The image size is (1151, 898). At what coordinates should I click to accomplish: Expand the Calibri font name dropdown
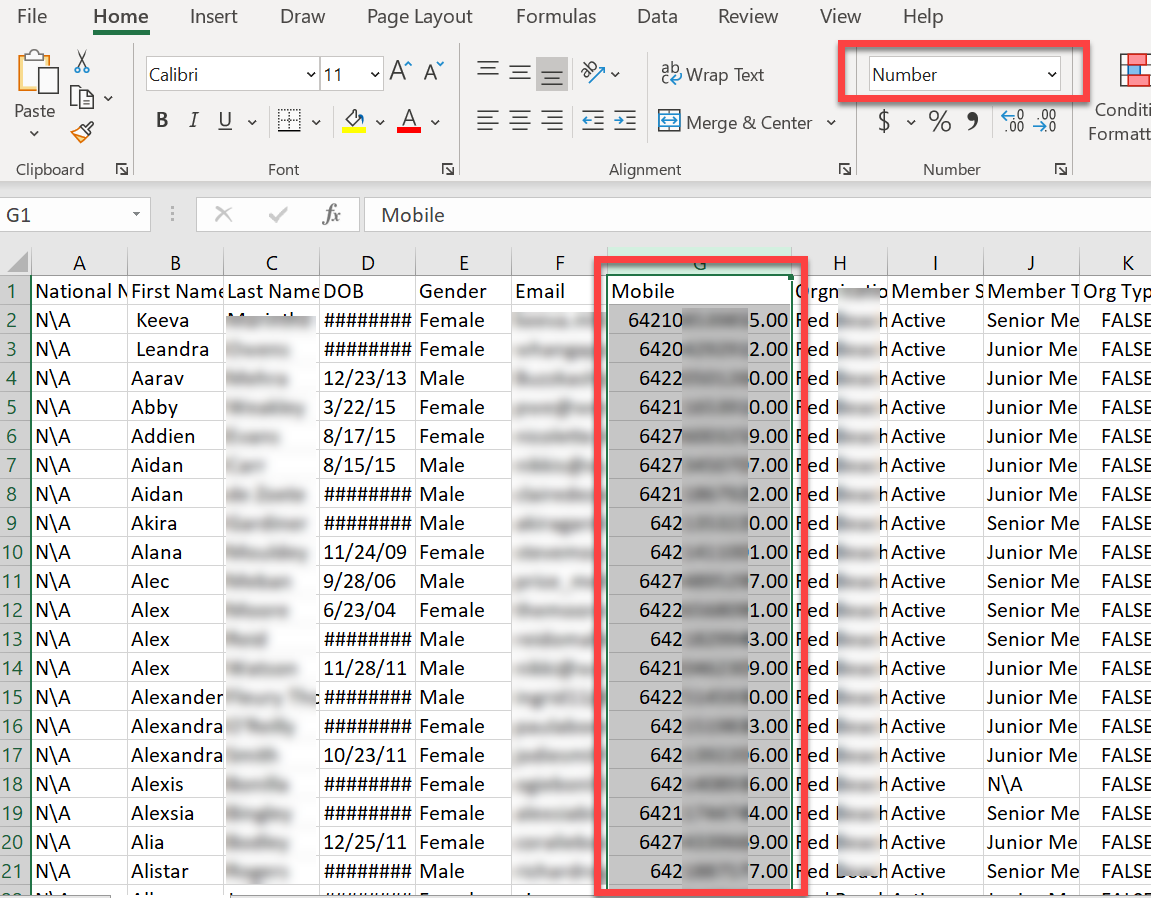click(x=311, y=75)
